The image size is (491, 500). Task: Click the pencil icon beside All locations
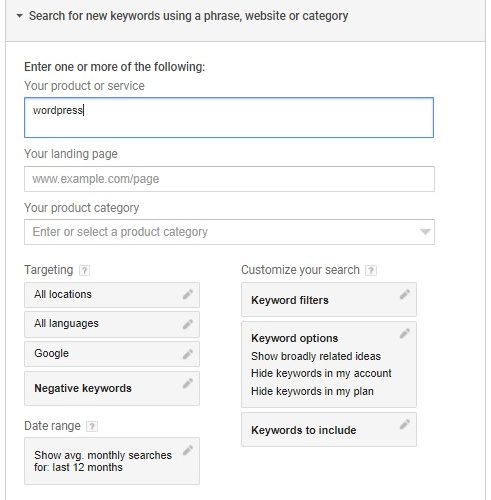click(x=188, y=294)
